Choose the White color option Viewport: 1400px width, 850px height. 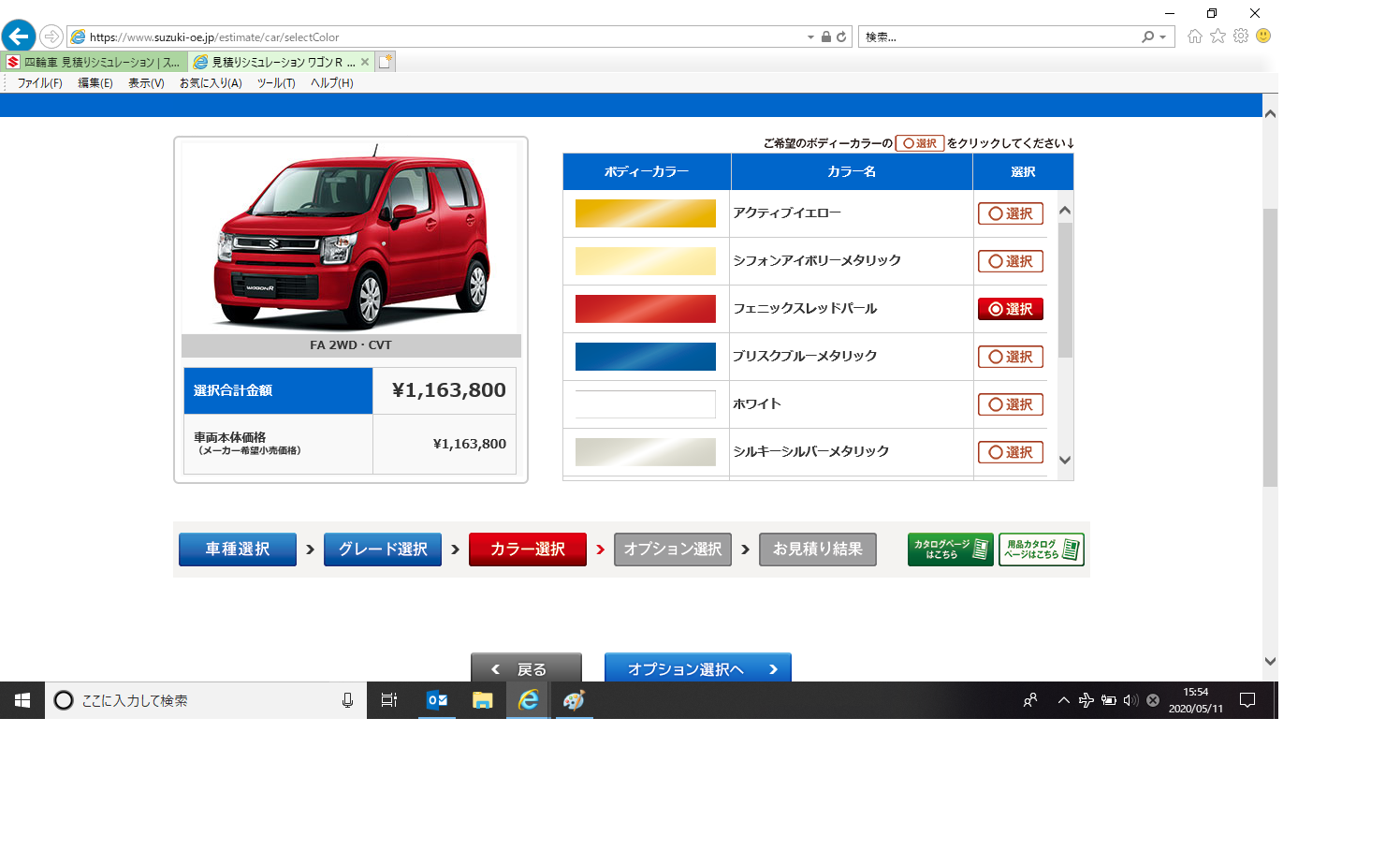click(x=1010, y=404)
